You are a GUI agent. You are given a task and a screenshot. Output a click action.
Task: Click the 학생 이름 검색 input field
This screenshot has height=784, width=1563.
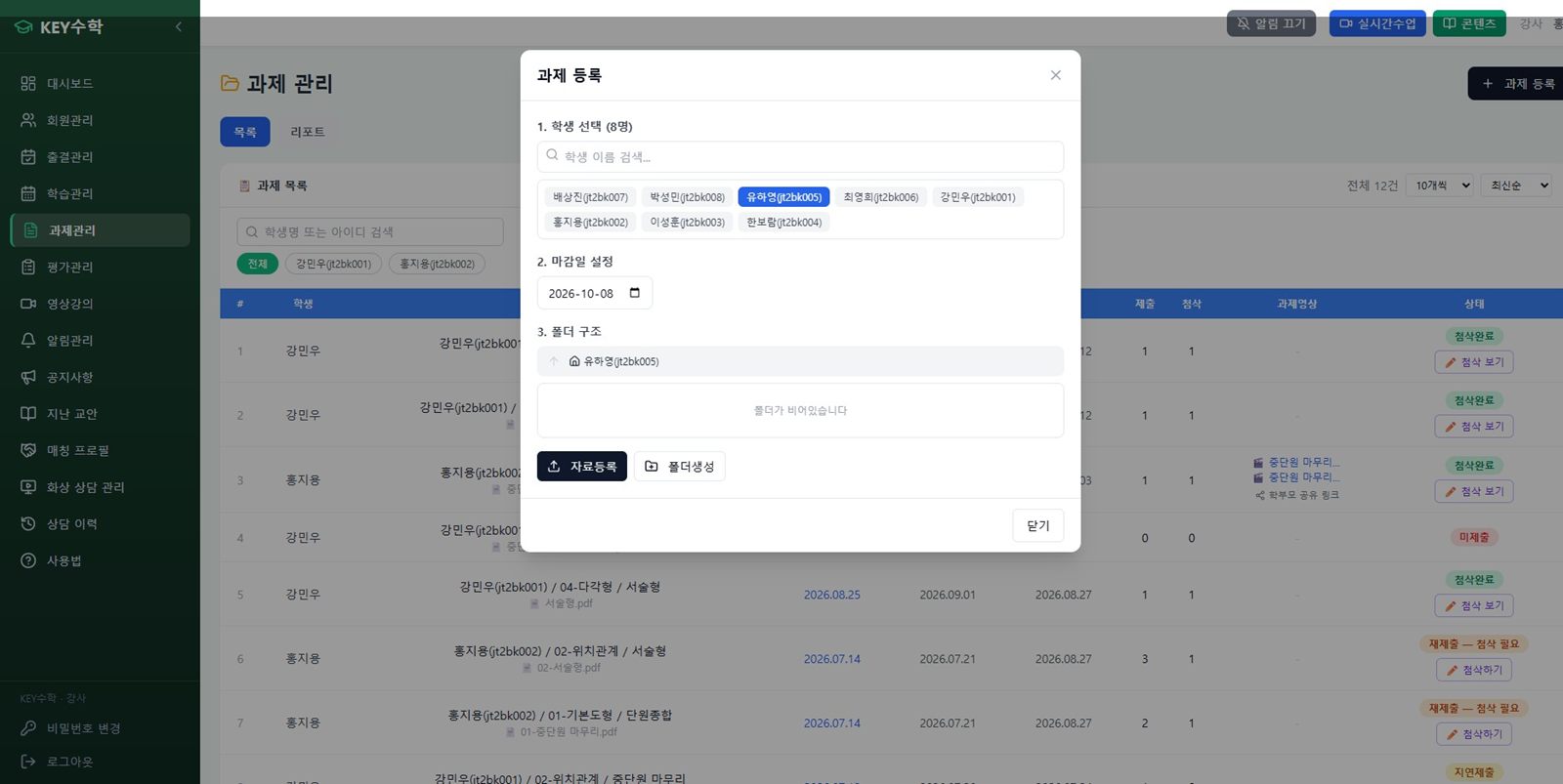[800, 156]
